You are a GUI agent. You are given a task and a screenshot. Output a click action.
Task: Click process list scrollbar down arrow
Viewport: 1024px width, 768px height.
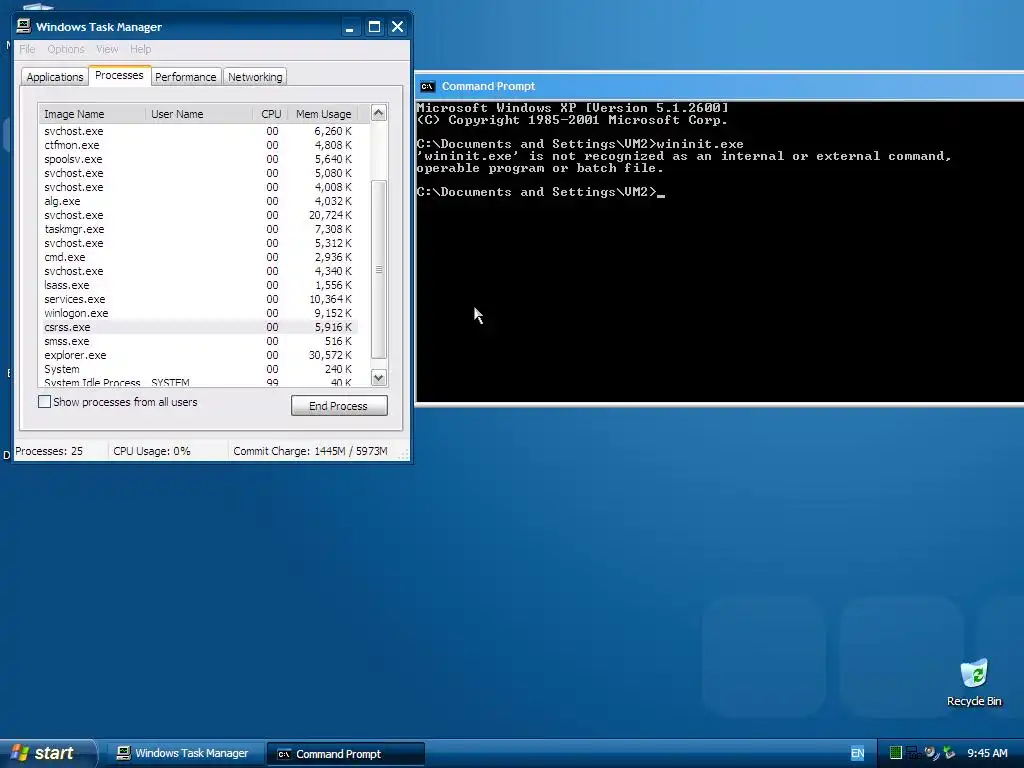[379, 377]
